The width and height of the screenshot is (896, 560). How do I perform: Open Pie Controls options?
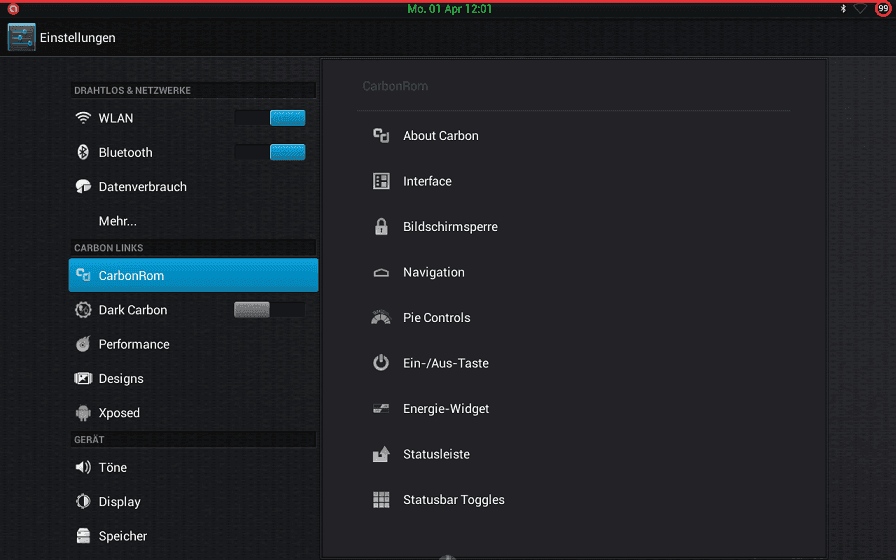click(574, 318)
